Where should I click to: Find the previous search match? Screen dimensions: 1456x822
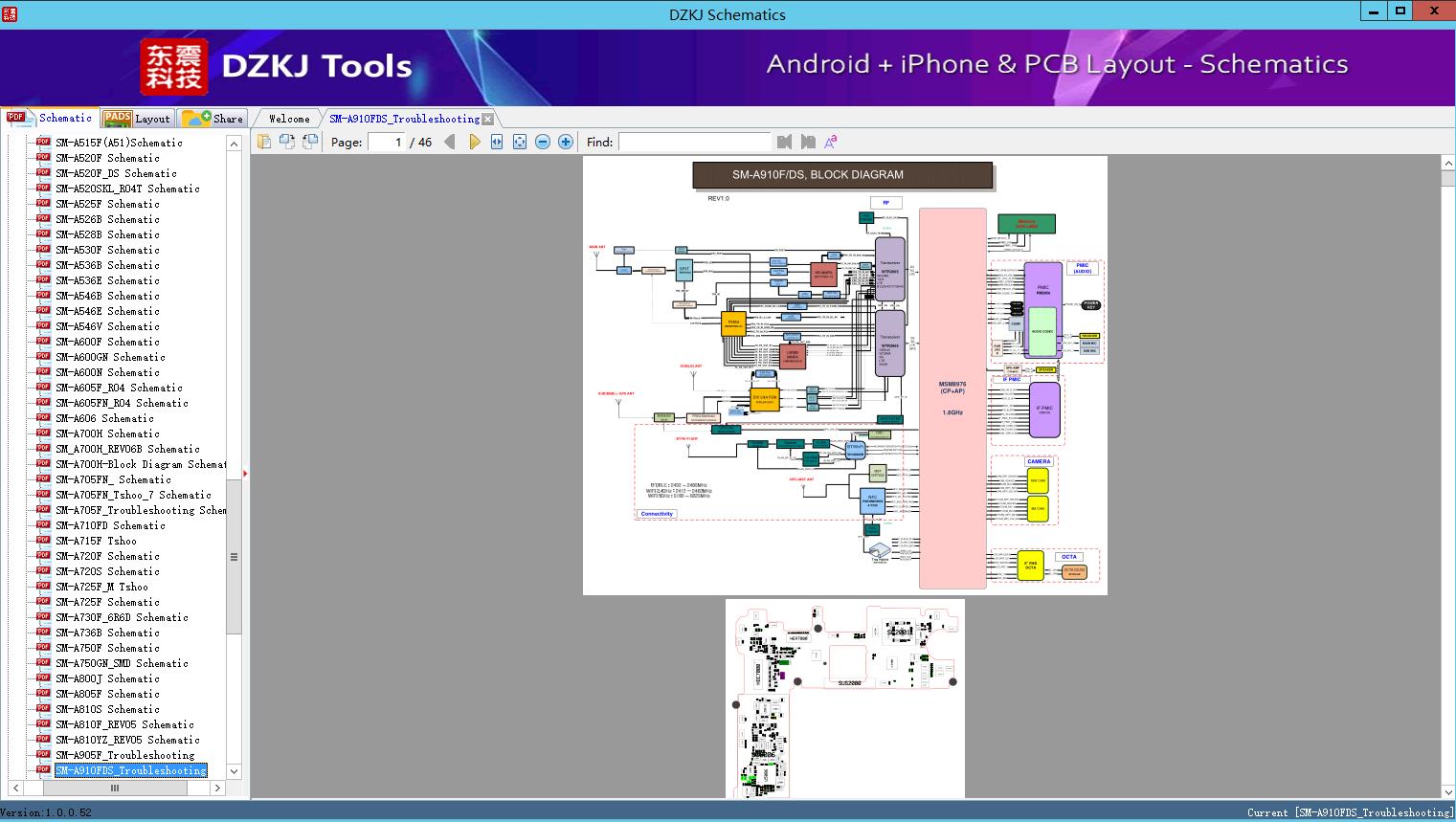[x=785, y=142]
